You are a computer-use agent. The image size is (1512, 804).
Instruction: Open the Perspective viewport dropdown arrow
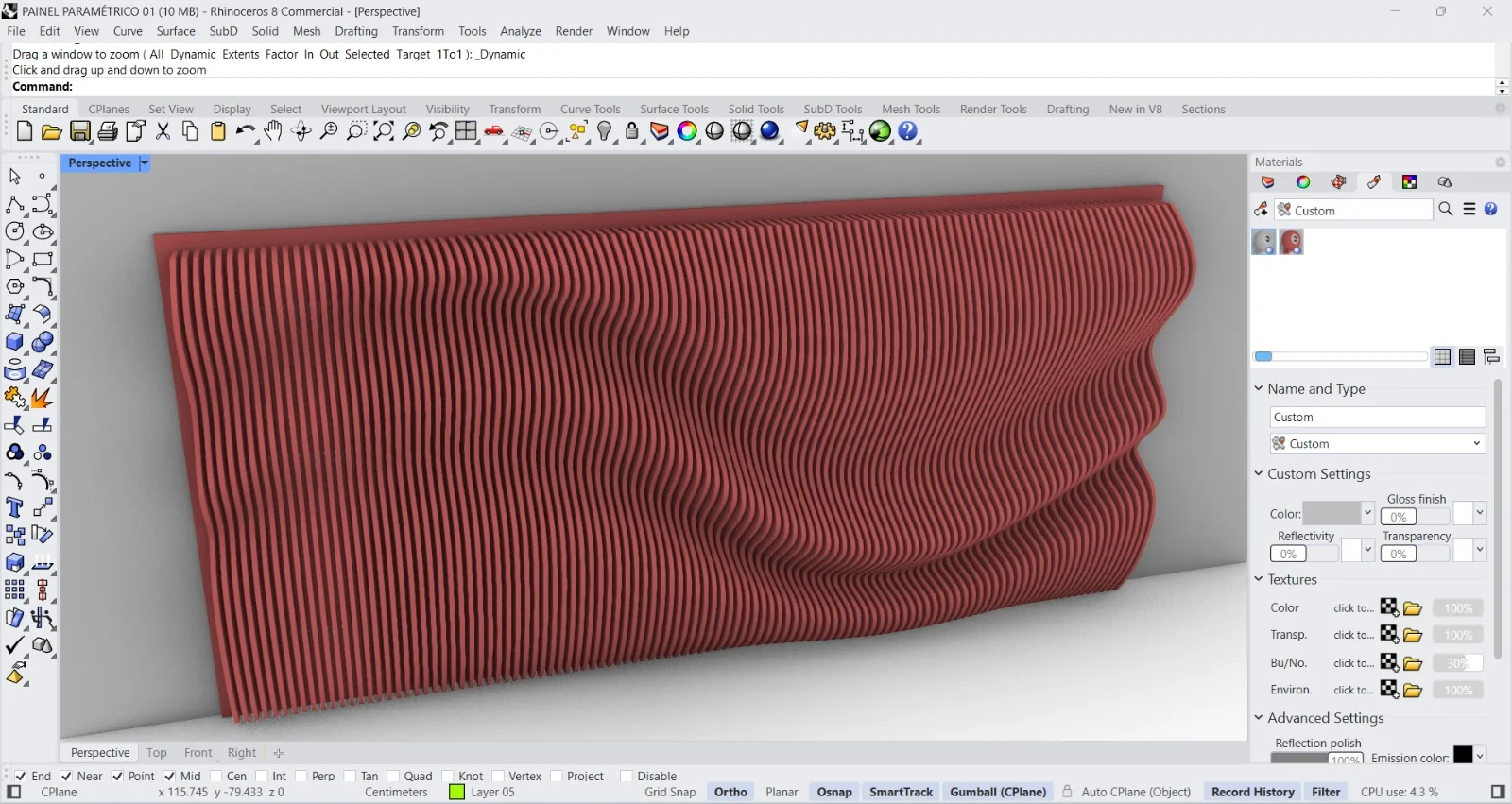point(145,163)
